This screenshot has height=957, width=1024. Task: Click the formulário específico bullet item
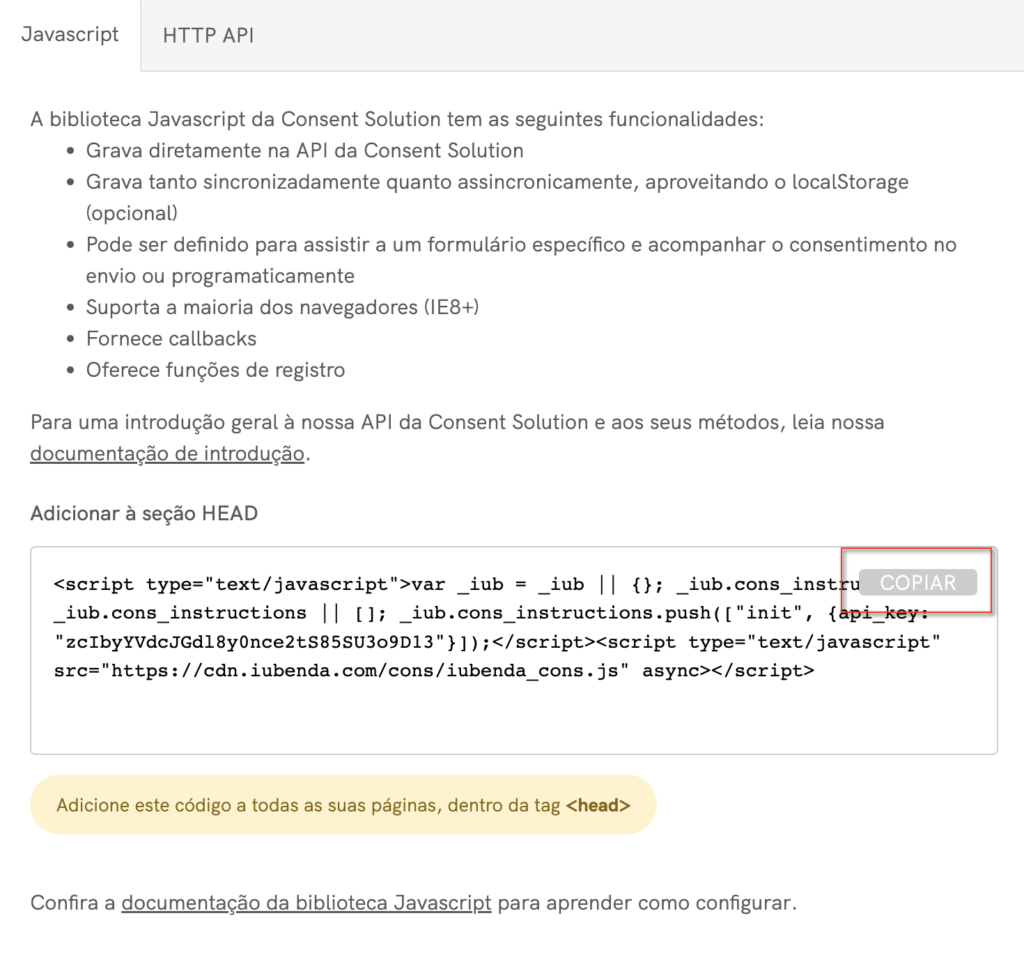[520, 245]
